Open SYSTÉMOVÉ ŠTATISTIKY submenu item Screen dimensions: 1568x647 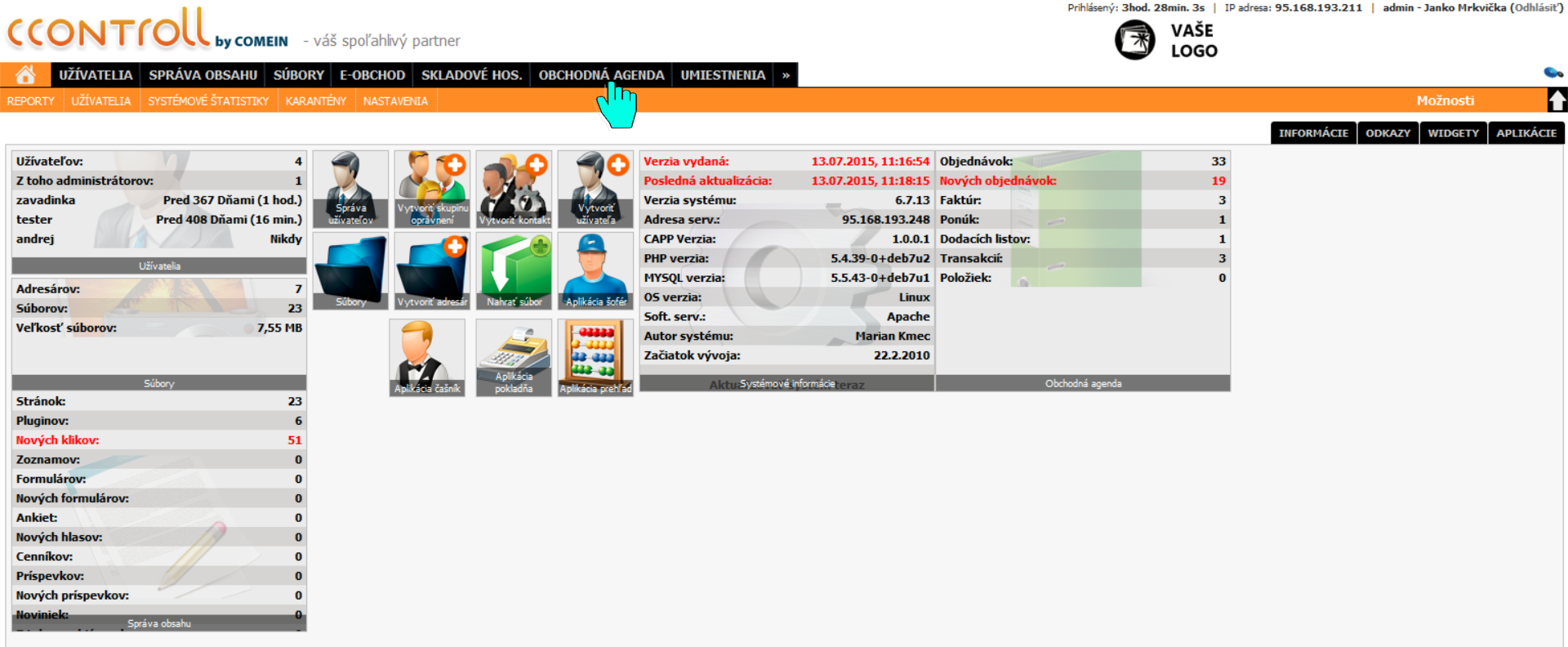click(208, 101)
